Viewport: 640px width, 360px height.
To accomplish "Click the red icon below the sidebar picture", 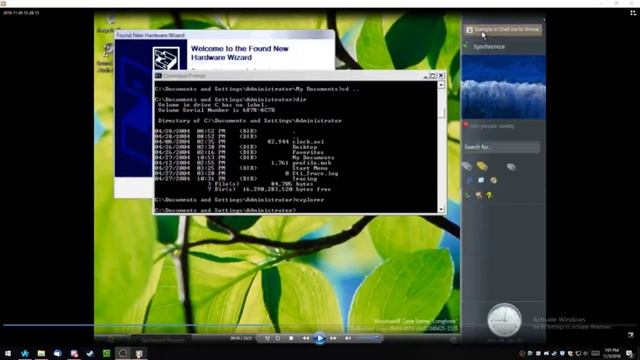I will (x=466, y=124).
